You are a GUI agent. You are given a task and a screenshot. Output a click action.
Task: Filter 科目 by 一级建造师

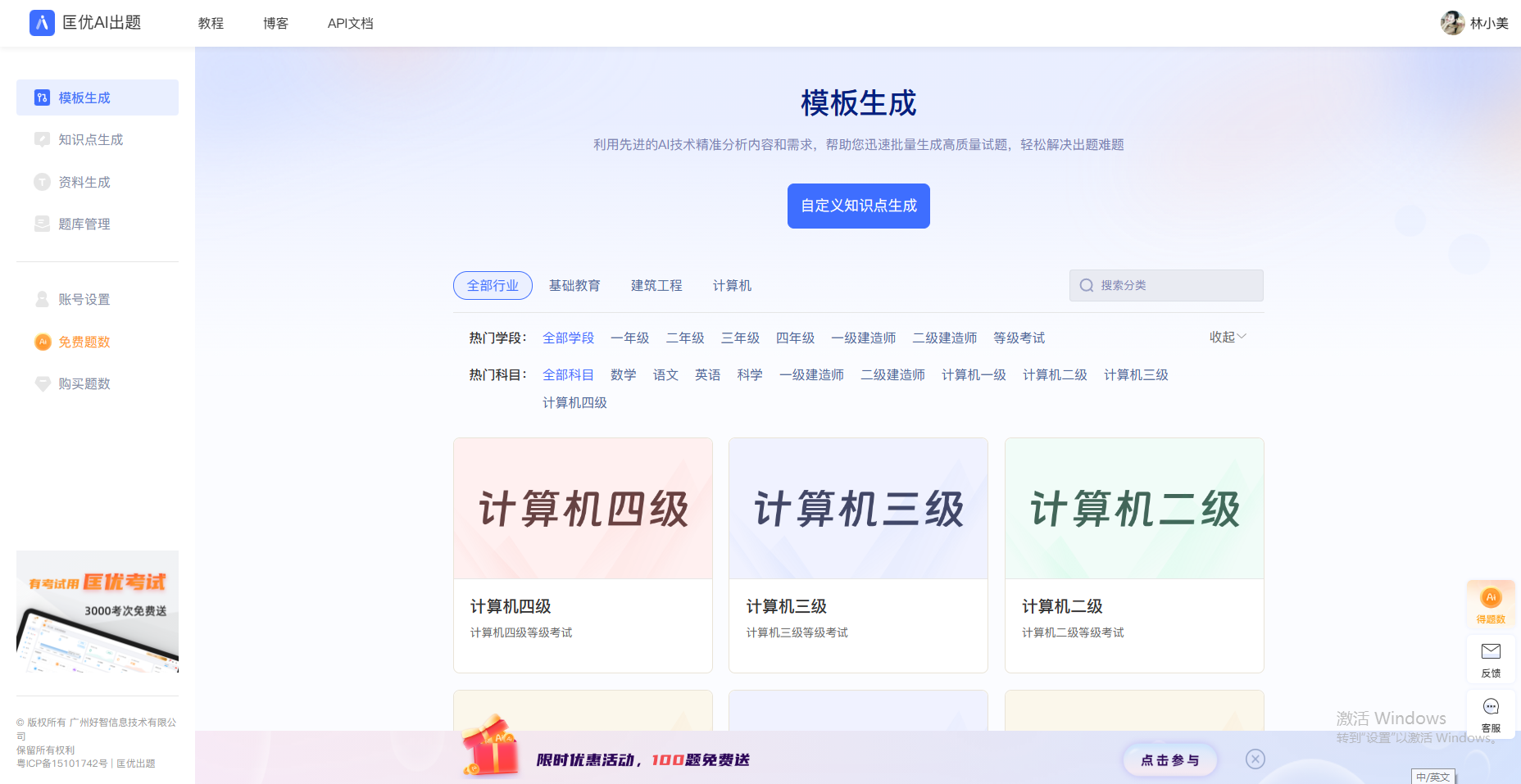(x=811, y=374)
